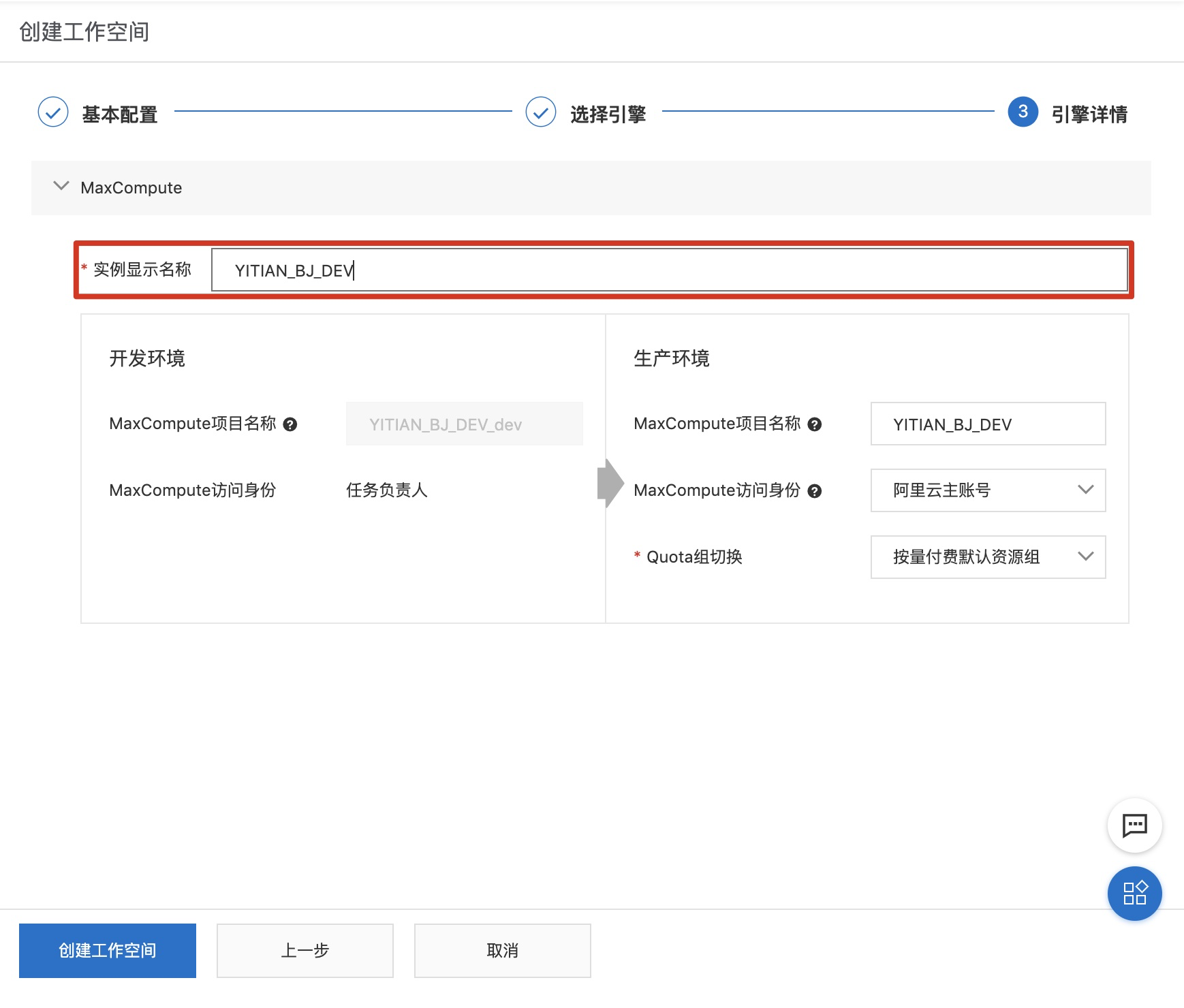Click the production project name field YITIAN_BJ_DEV

click(x=988, y=424)
